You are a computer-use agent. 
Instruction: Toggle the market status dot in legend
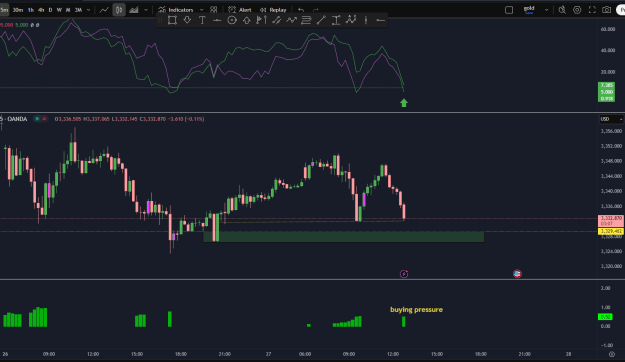[37, 119]
